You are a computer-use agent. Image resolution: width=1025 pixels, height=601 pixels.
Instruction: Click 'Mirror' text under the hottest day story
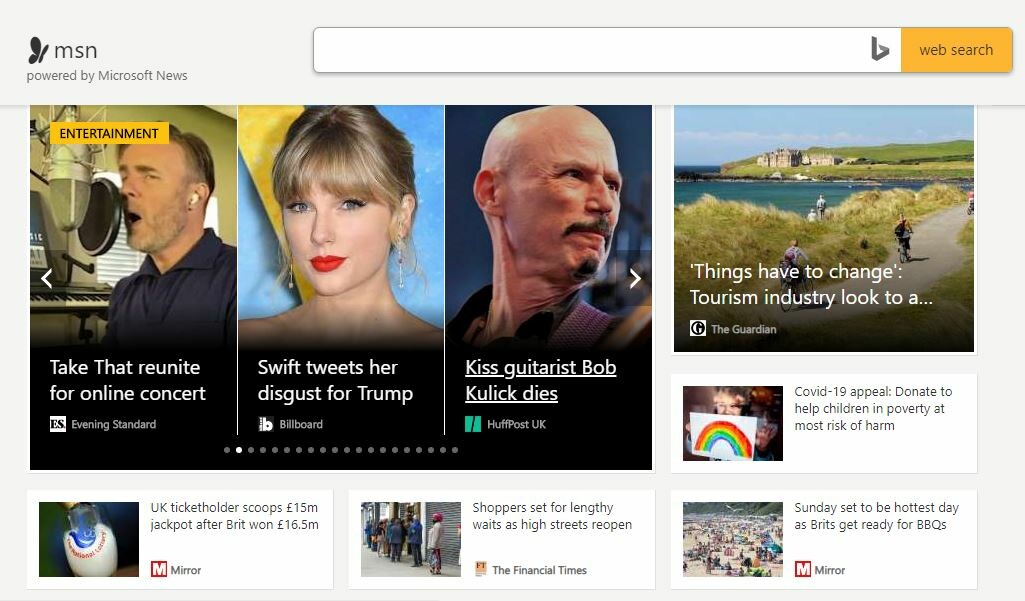(830, 570)
